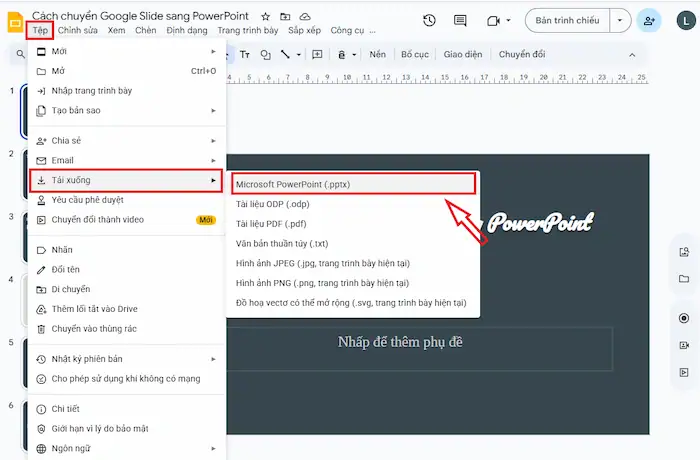Open the comments panel icon

click(459, 20)
